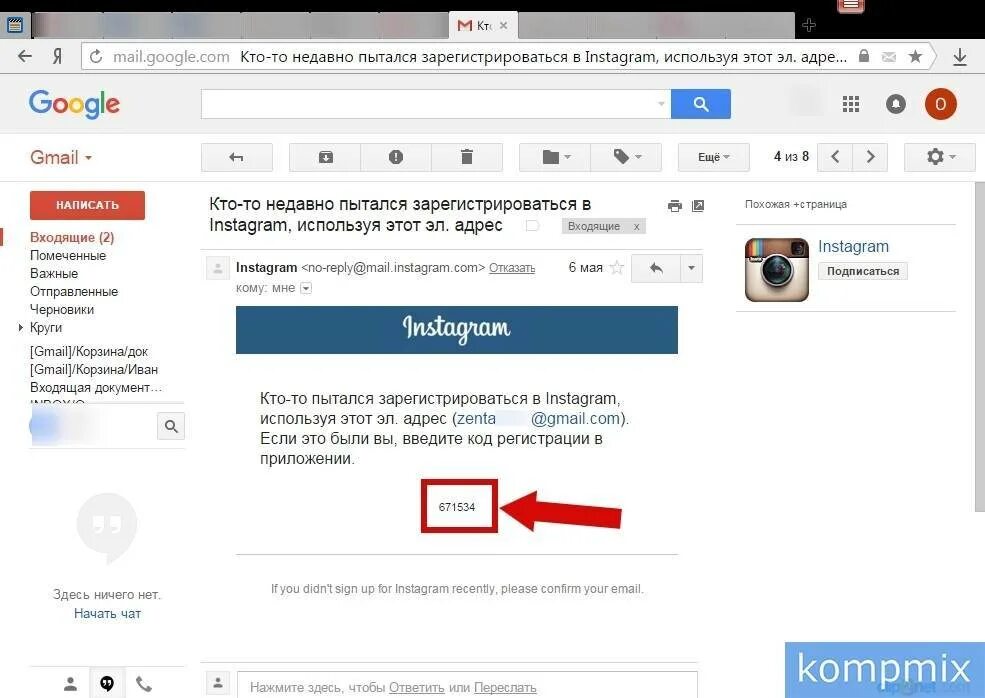
Task: Show details dropdown beside кому: мне
Action: 306,288
